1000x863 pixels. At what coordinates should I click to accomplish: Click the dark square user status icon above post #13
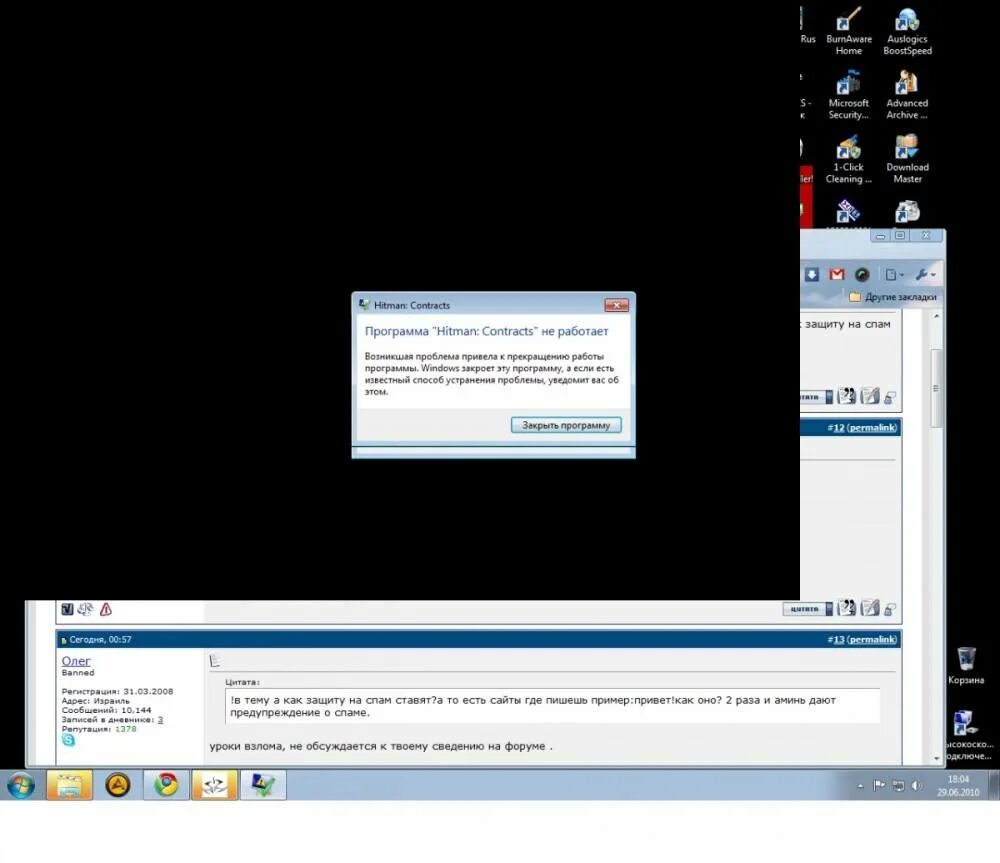tap(67, 609)
